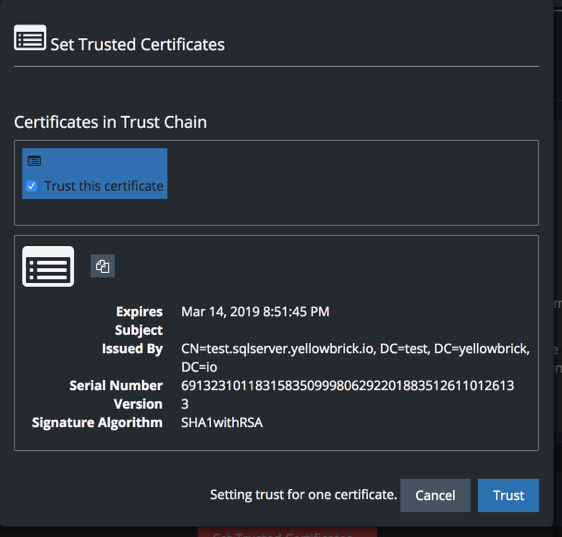This screenshot has width=562, height=537.
Task: Click the Subject field label
Action: coord(139,330)
